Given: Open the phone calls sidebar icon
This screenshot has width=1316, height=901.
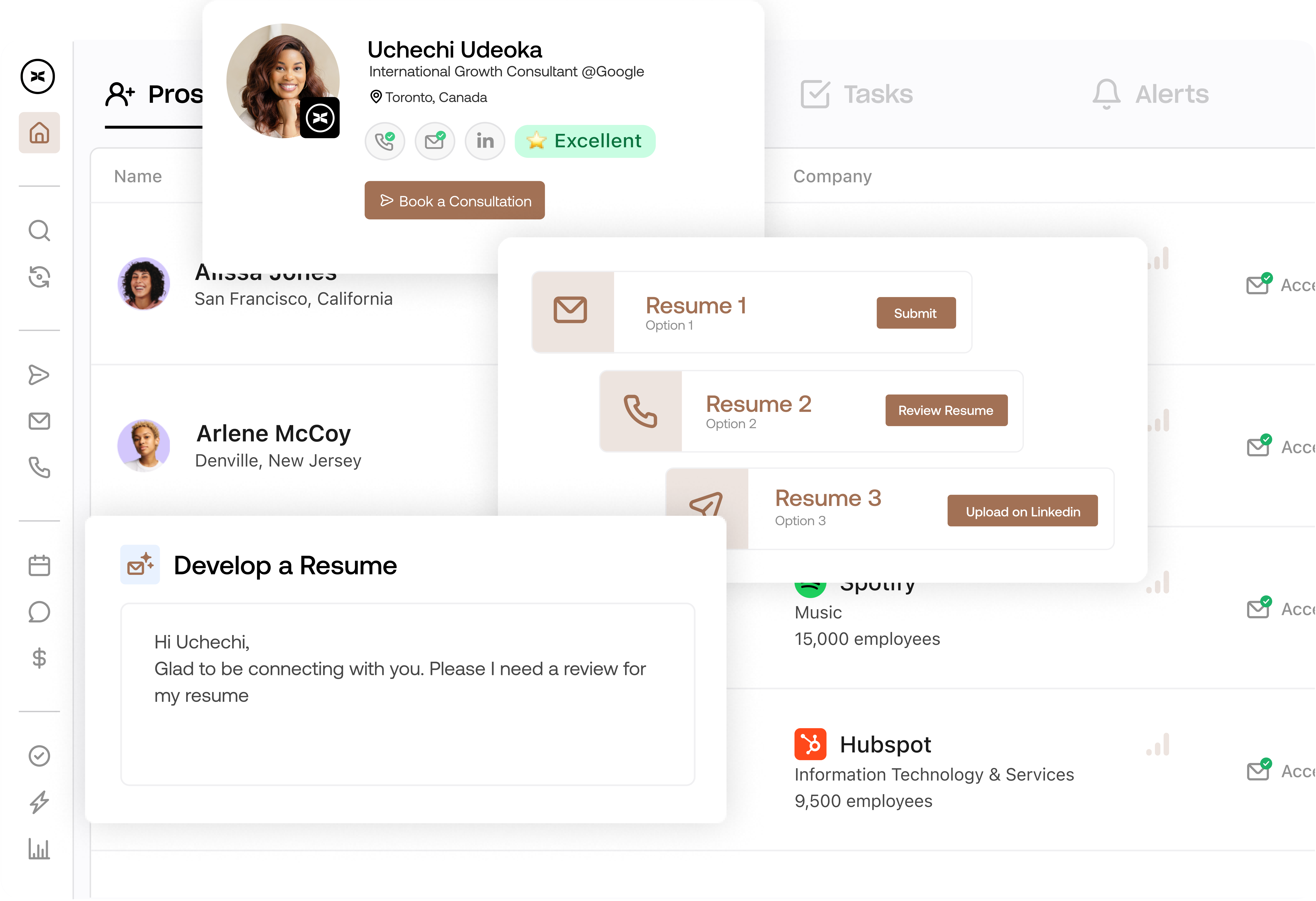Looking at the screenshot, I should click(39, 468).
